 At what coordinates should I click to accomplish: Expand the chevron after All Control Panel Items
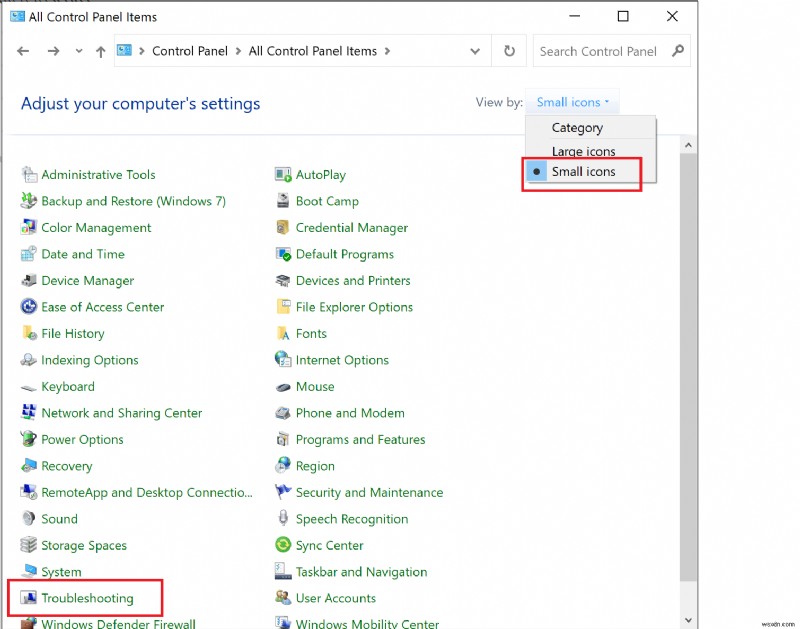[387, 51]
